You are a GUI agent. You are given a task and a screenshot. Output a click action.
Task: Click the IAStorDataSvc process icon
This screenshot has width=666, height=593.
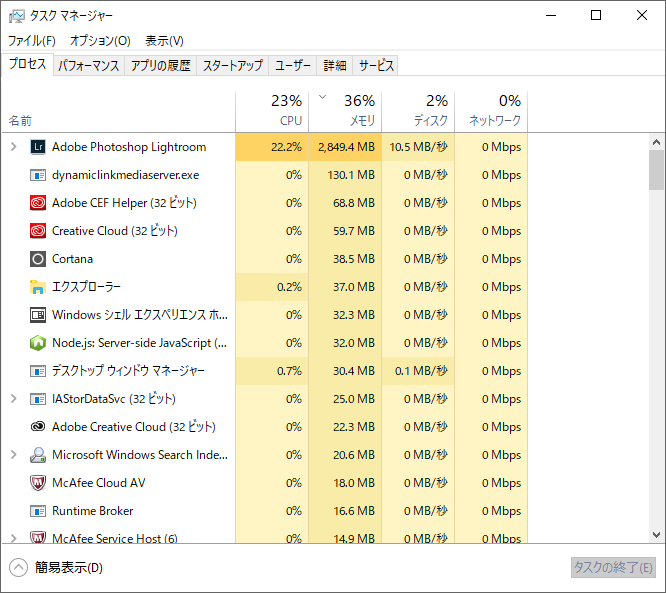38,399
